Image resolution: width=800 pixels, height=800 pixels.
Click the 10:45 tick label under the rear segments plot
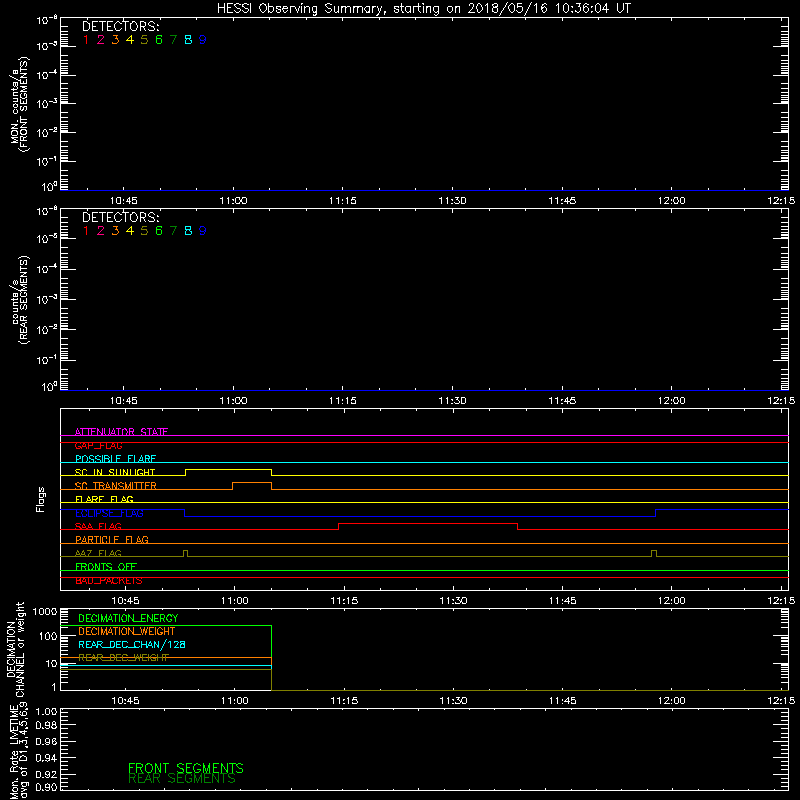coord(123,401)
